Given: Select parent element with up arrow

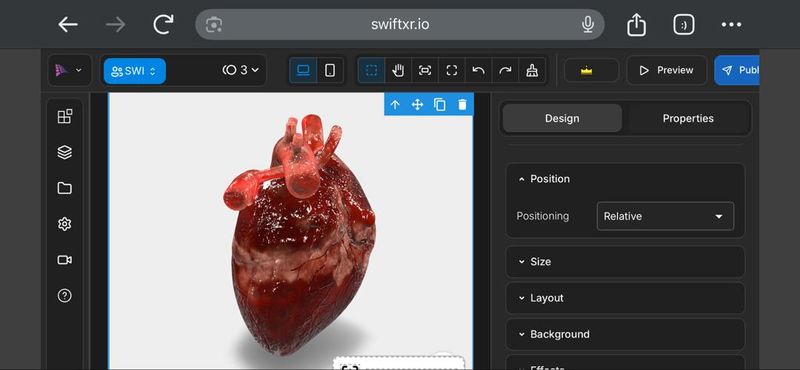Looking at the screenshot, I should click(x=395, y=105).
